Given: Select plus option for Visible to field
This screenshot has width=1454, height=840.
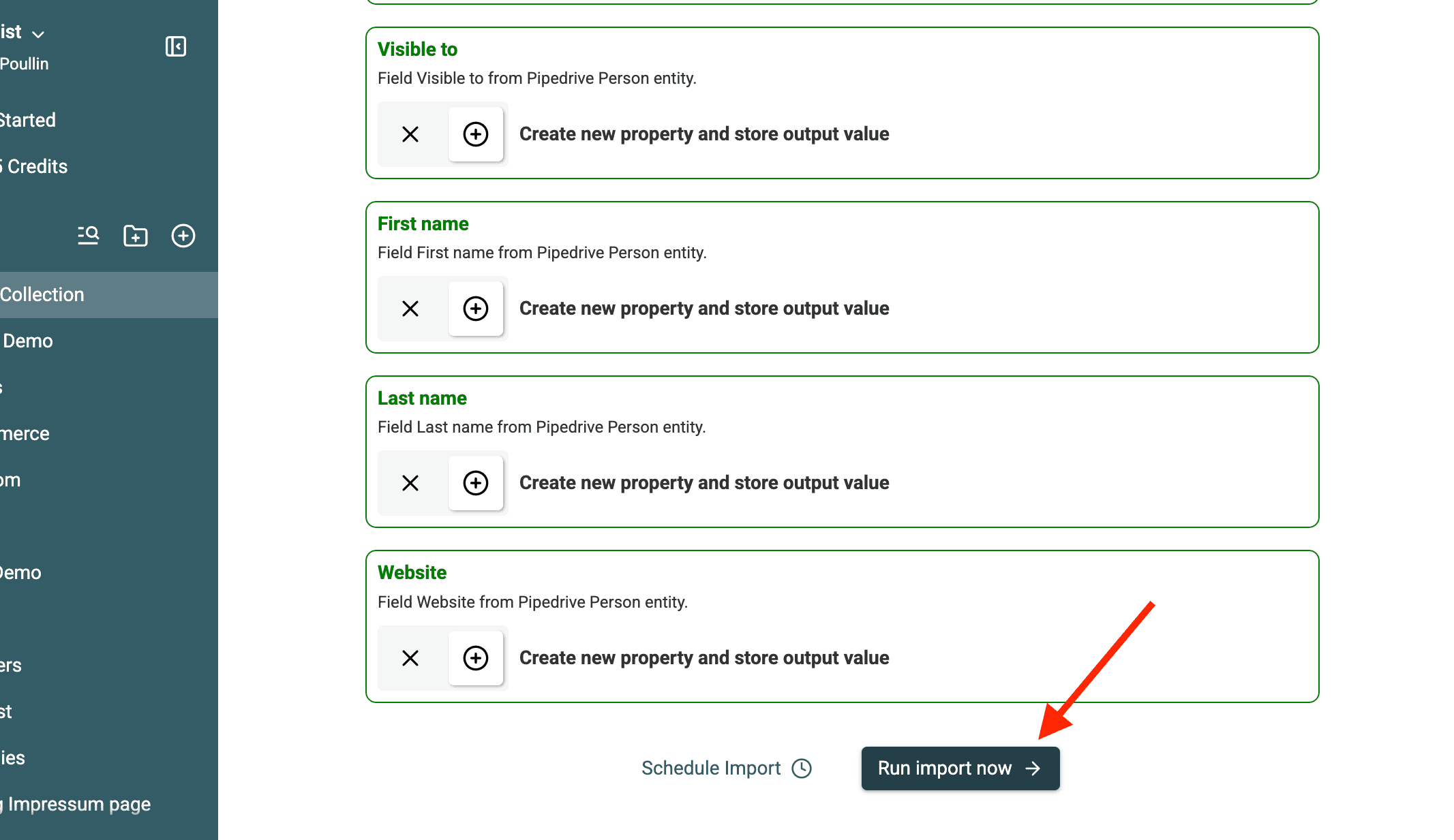Looking at the screenshot, I should [476, 134].
